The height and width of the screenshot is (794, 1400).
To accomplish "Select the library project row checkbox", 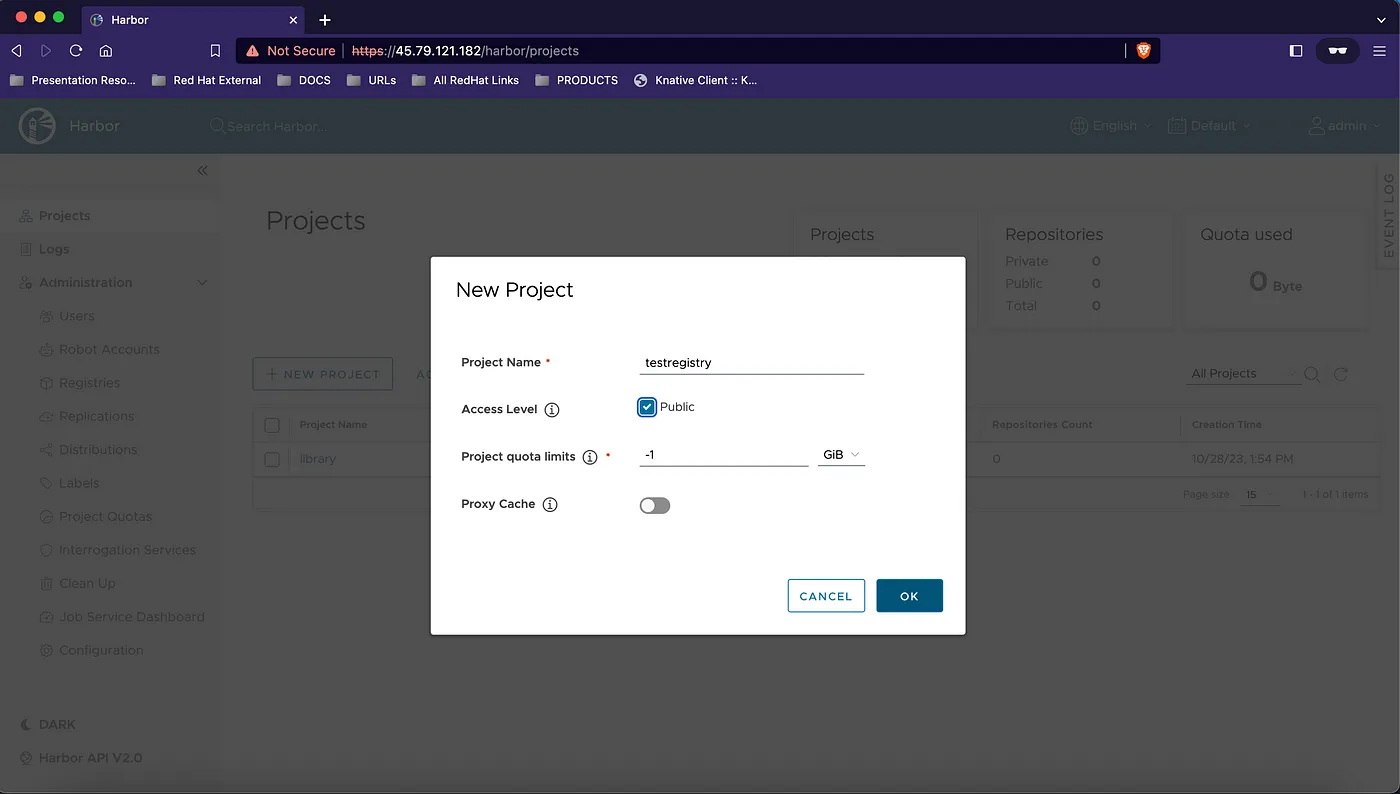I will click(272, 459).
